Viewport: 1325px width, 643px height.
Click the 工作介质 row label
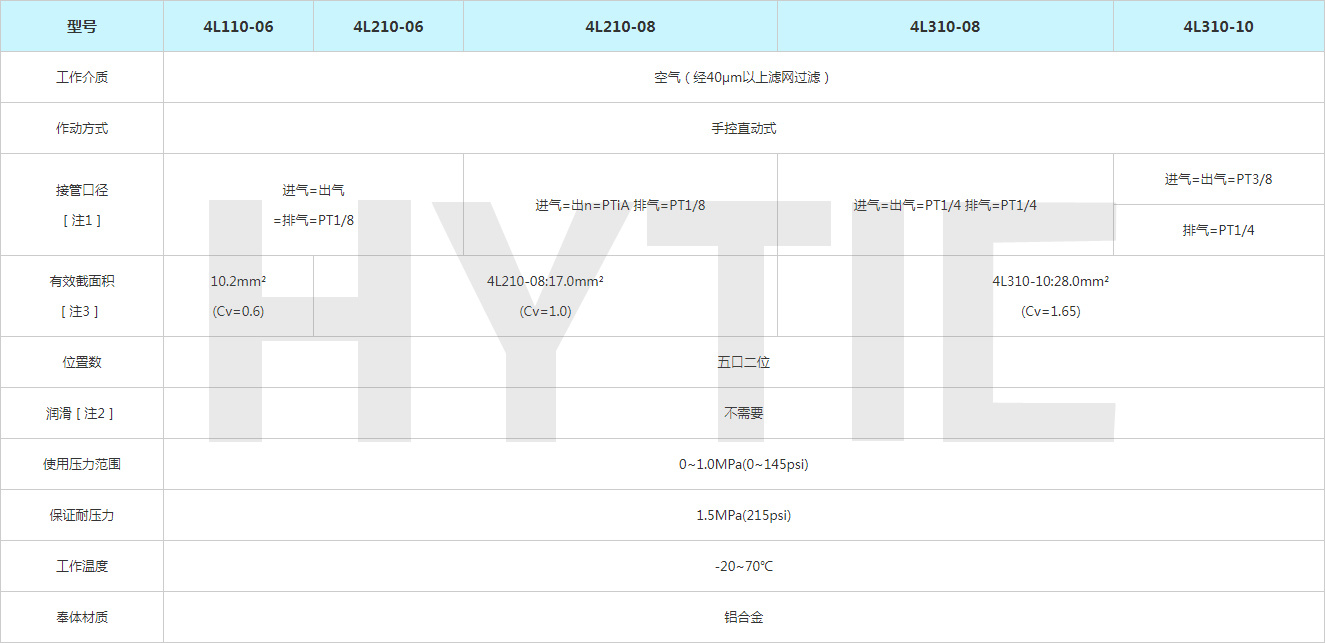pos(82,77)
